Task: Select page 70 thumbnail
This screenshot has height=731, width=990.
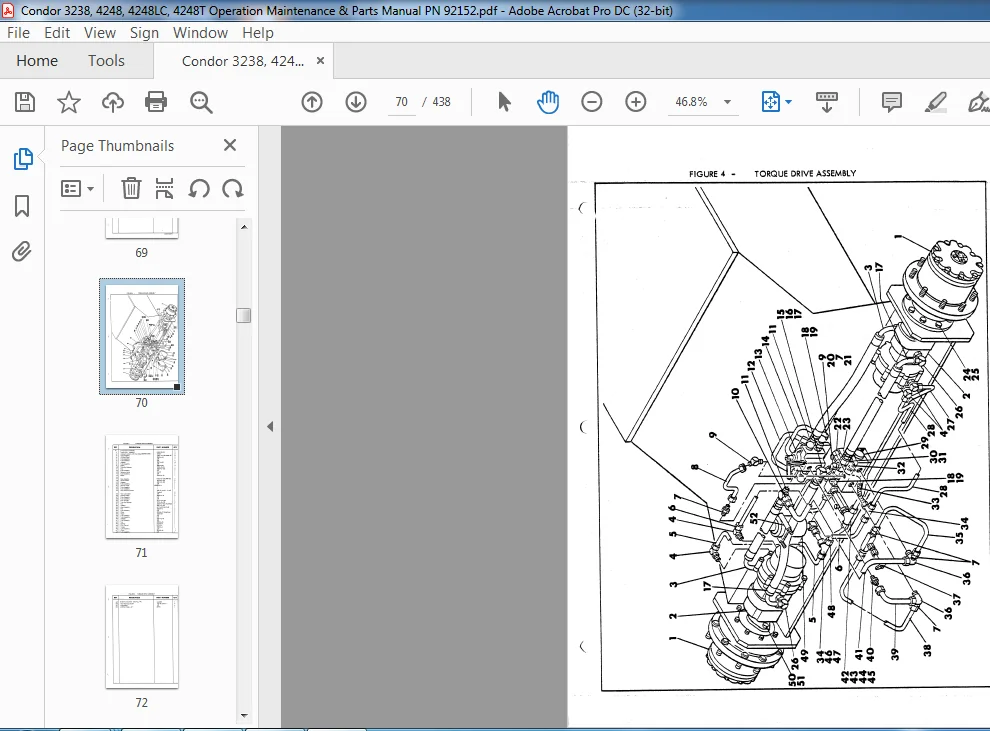Action: [142, 336]
